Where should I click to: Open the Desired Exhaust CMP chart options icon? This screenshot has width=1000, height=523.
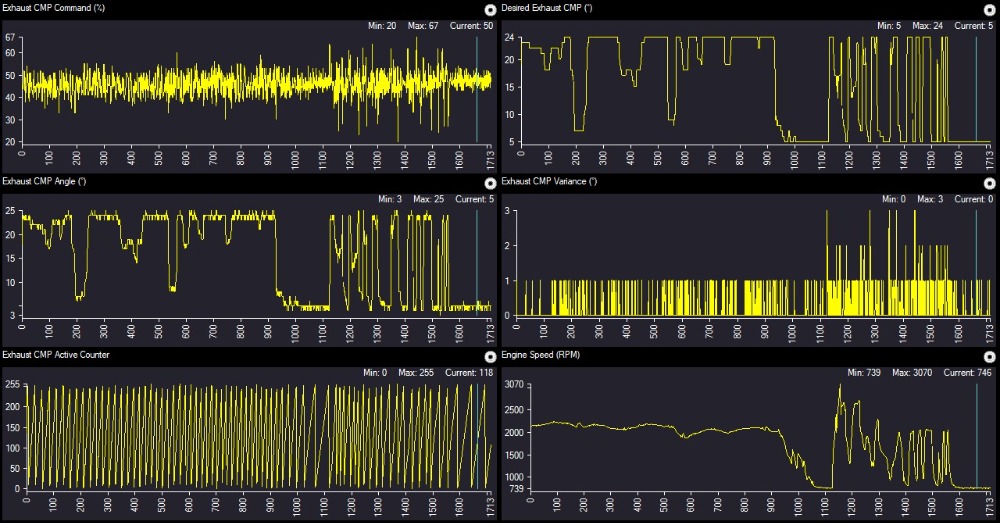pyautogui.click(x=989, y=9)
